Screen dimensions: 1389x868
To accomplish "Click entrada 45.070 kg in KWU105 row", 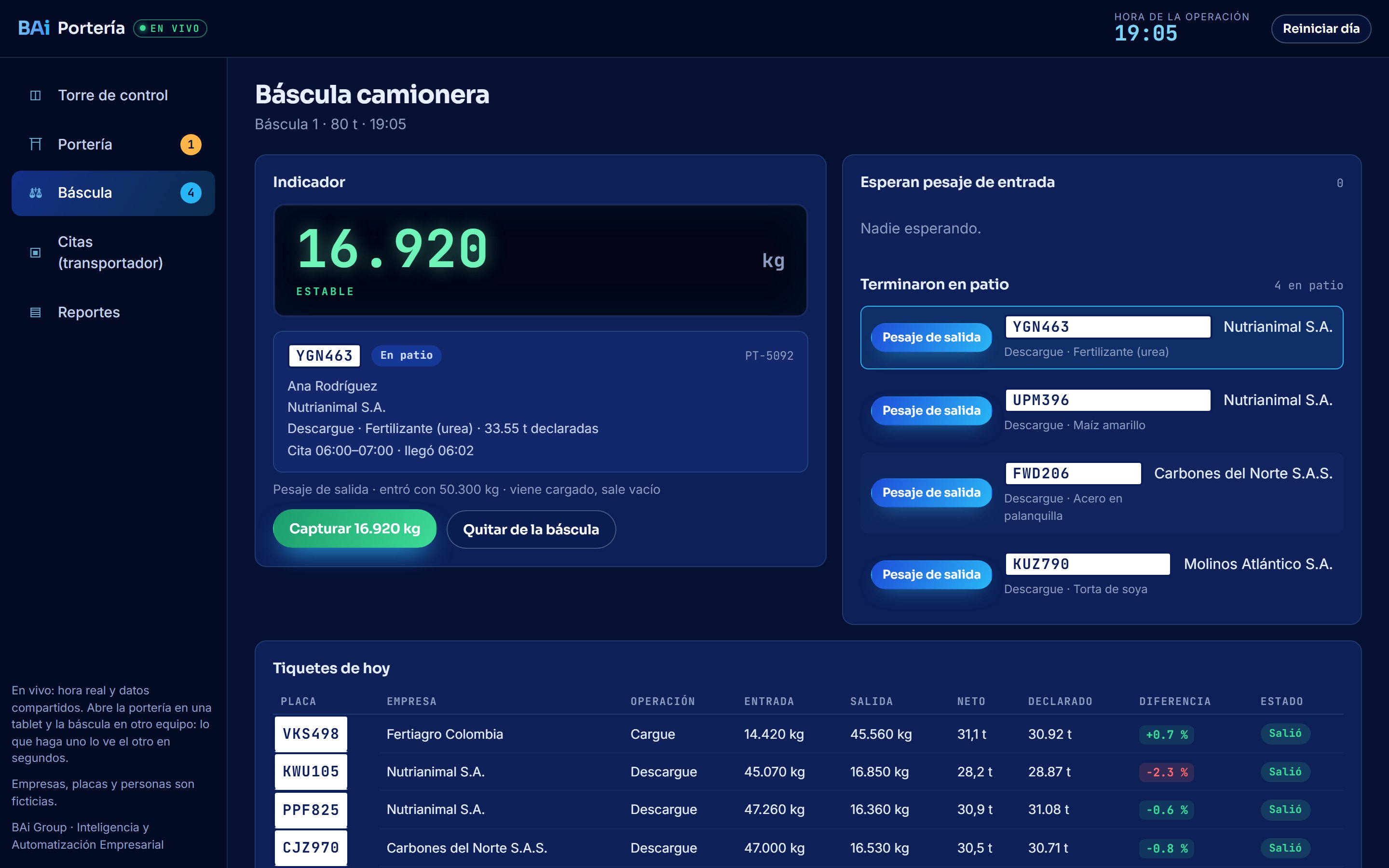I will (x=774, y=772).
